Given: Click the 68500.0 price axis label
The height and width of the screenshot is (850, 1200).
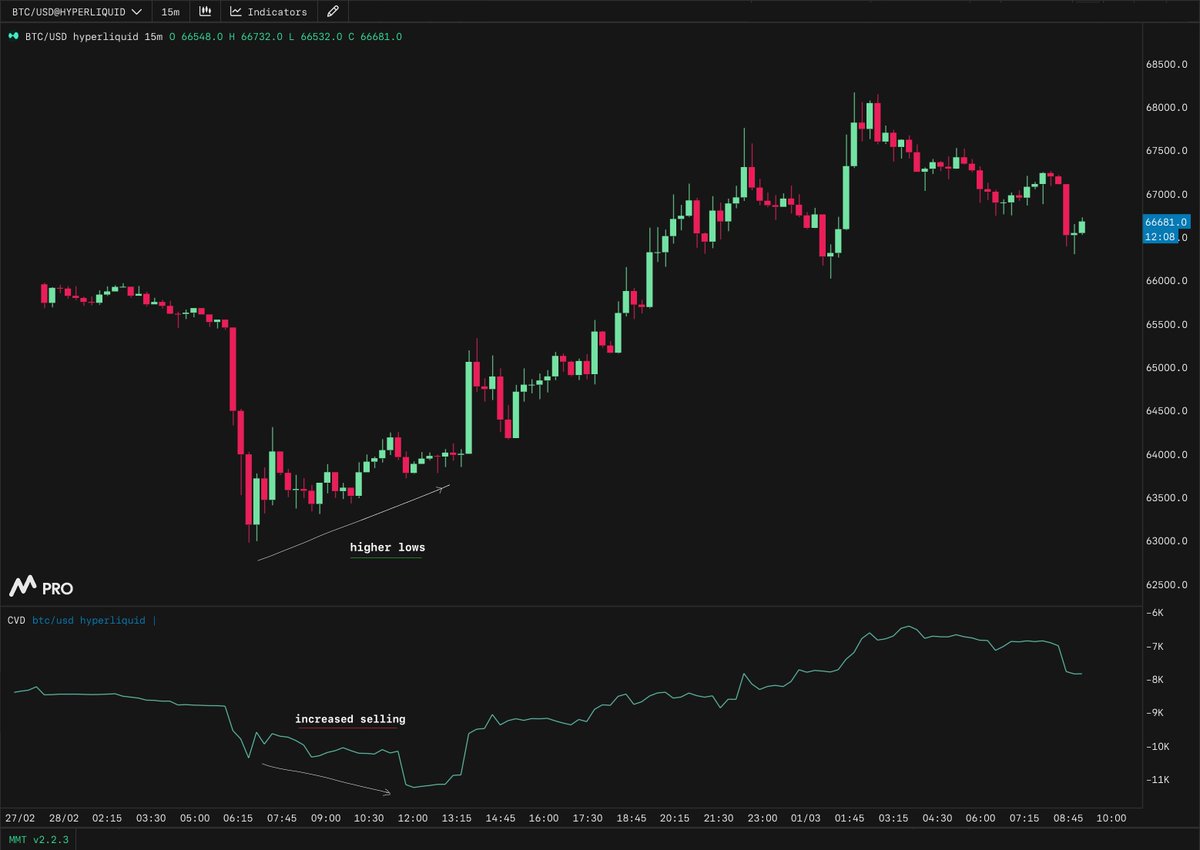Looking at the screenshot, I should (x=1167, y=65).
